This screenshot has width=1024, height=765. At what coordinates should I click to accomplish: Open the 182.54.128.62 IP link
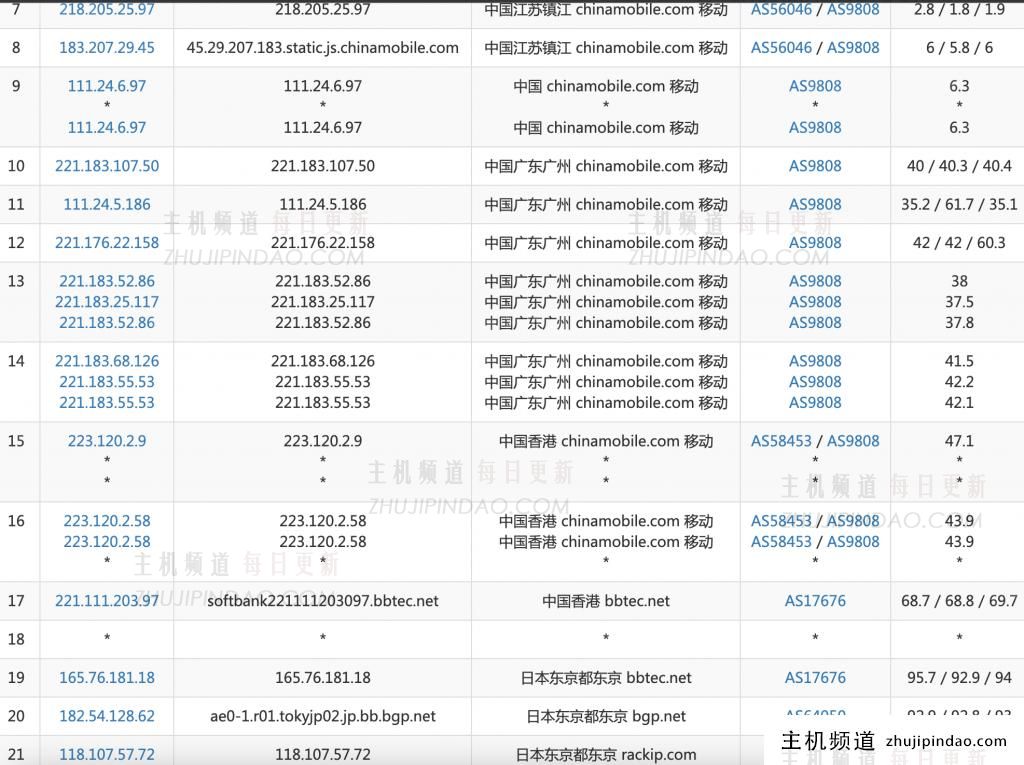tap(107, 717)
